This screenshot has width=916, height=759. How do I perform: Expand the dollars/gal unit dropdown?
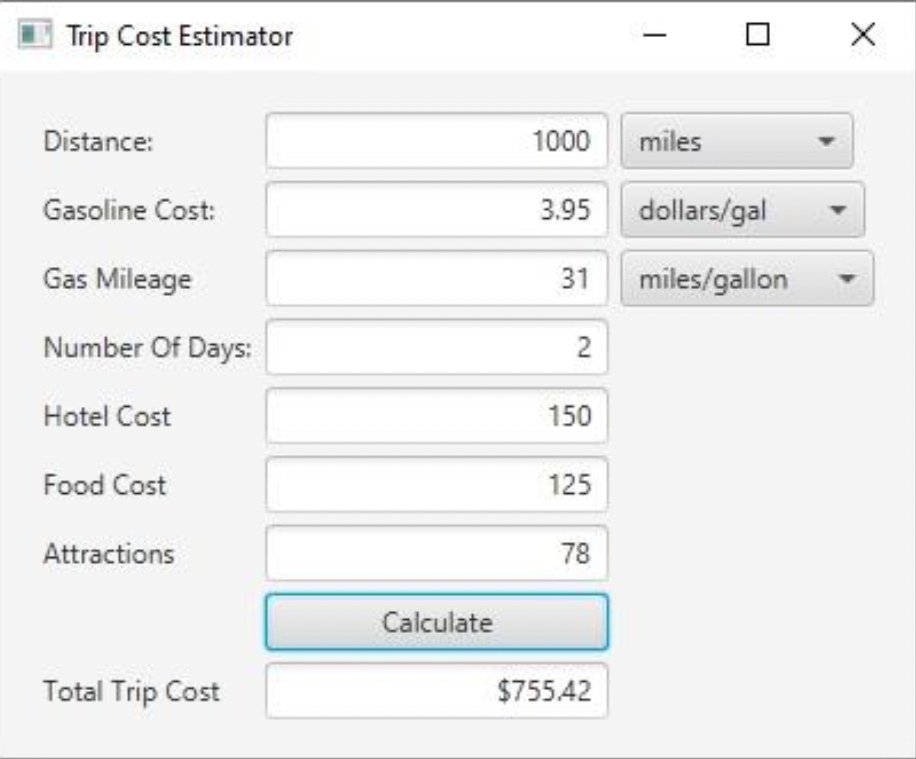tap(743, 210)
